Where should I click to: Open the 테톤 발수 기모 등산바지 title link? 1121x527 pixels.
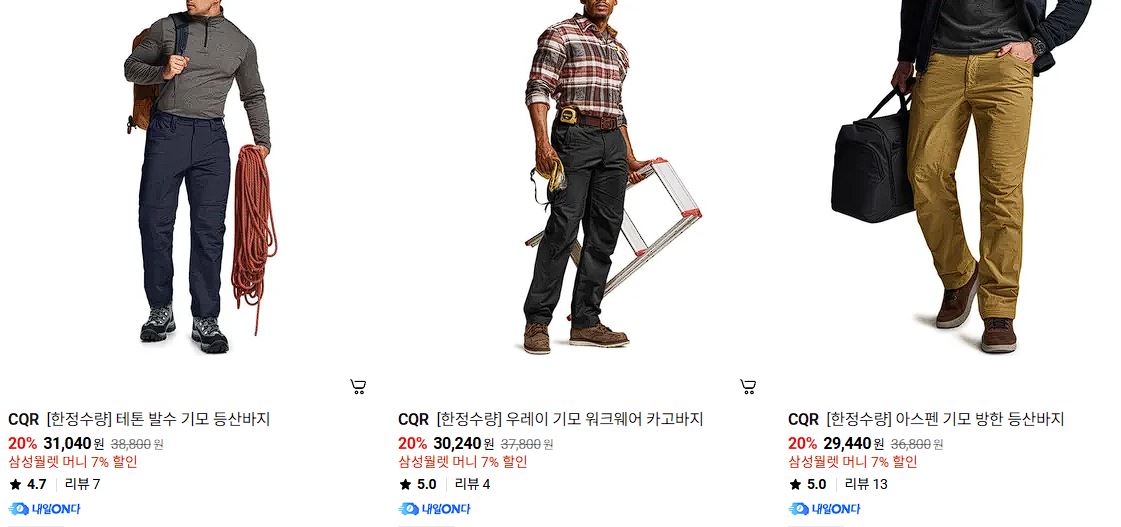pos(158,419)
